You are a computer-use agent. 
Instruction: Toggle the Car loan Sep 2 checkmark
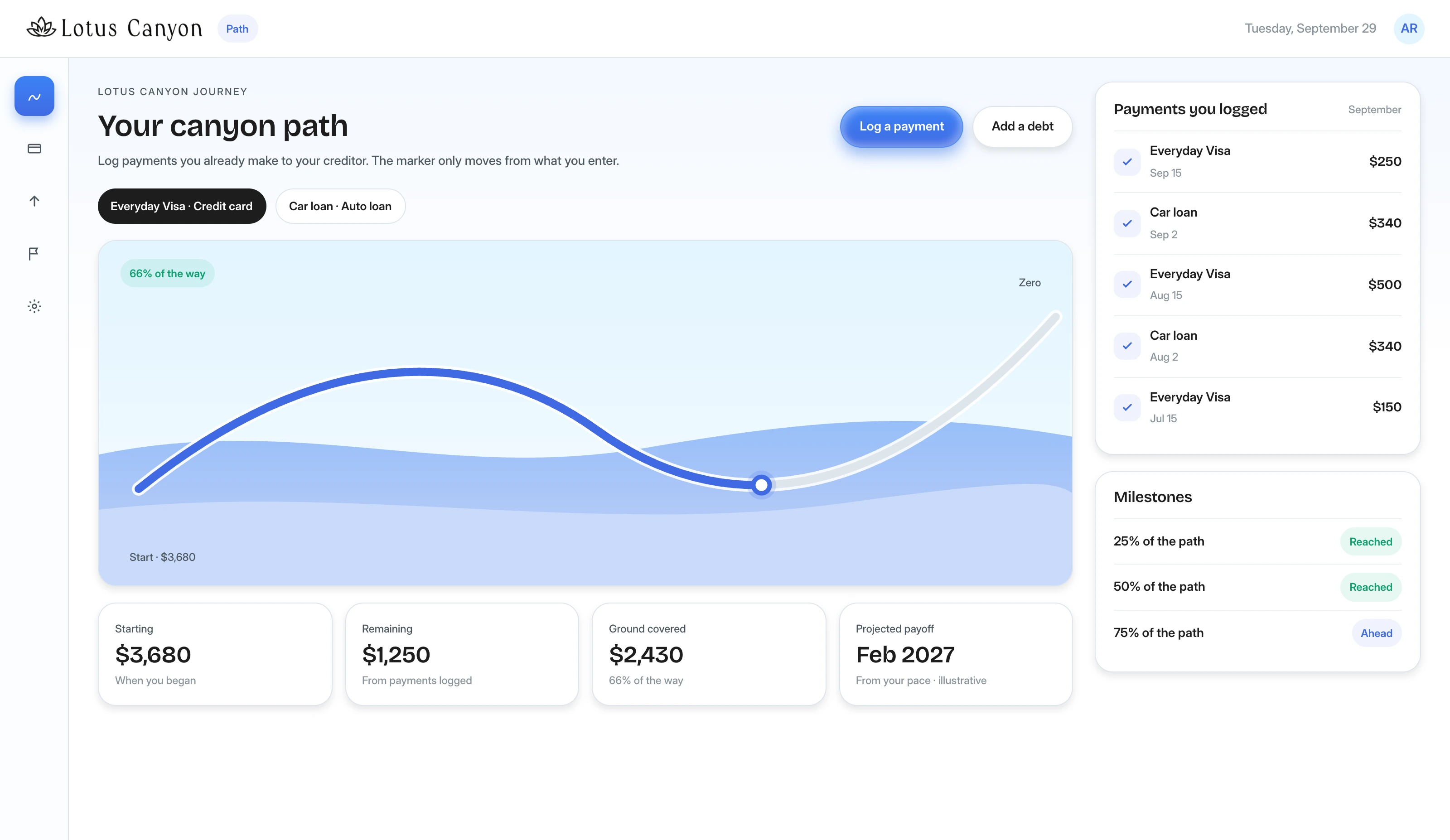point(1126,223)
